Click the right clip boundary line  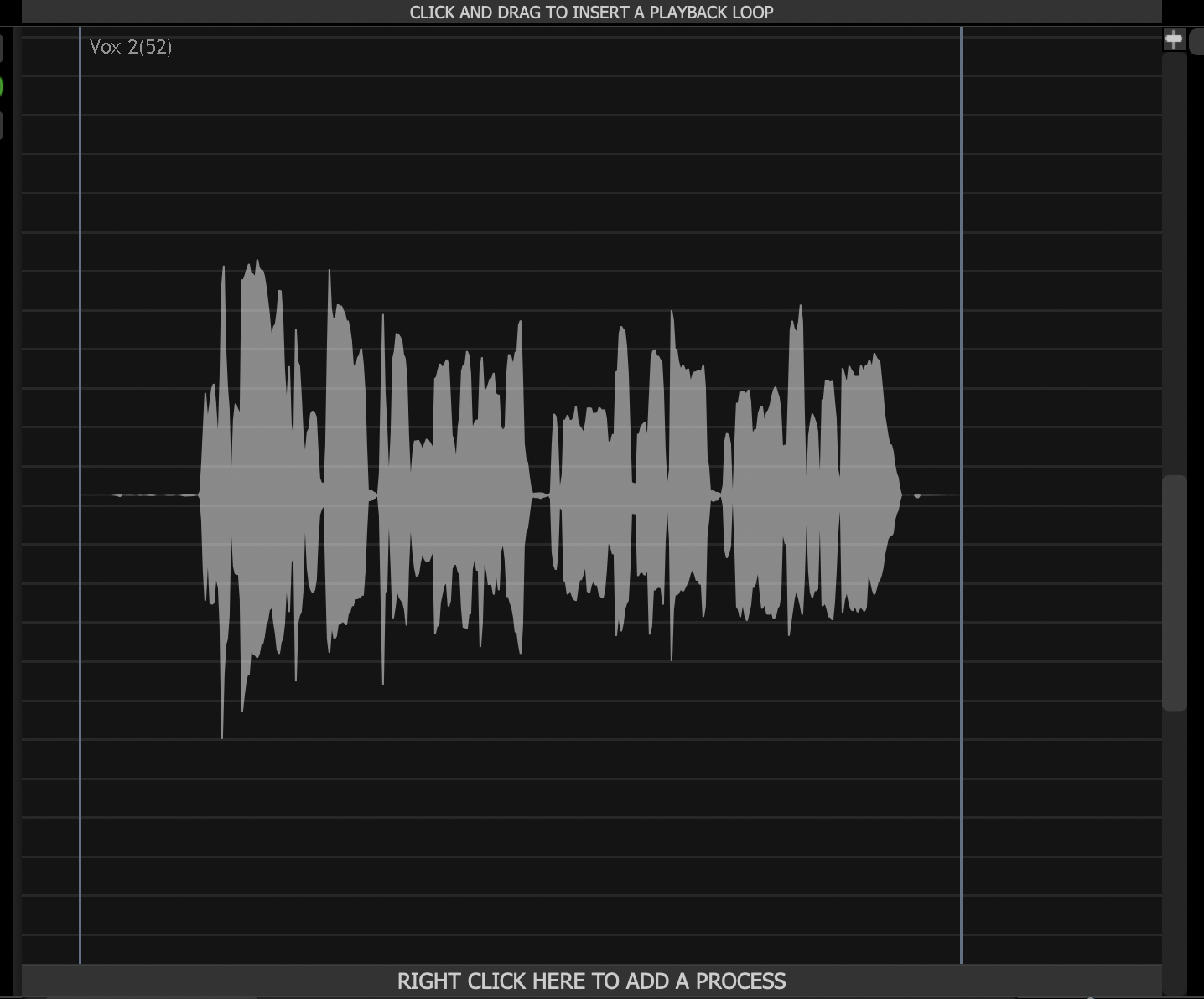tap(961, 503)
